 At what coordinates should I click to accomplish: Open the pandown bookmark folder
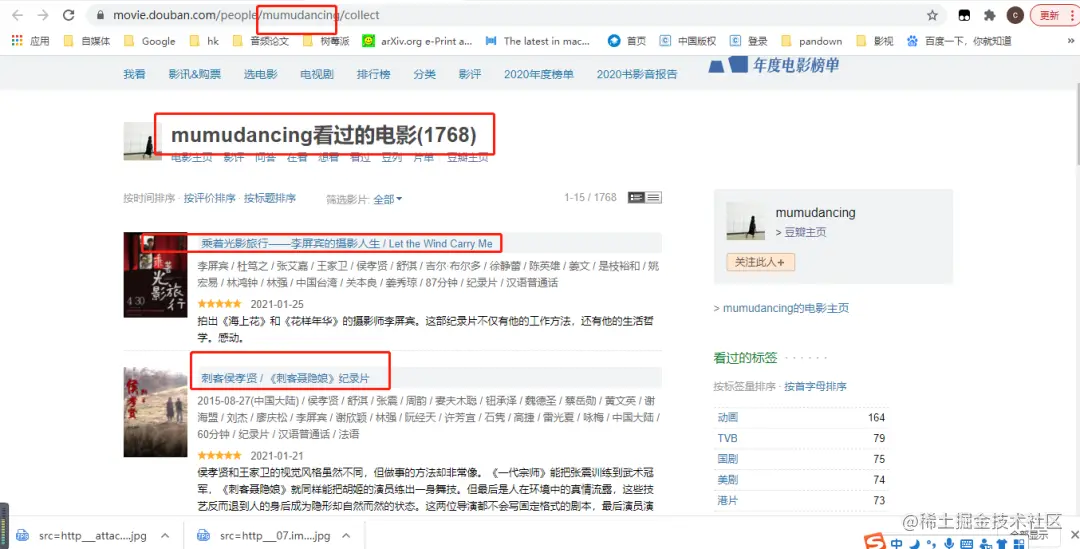[811, 41]
